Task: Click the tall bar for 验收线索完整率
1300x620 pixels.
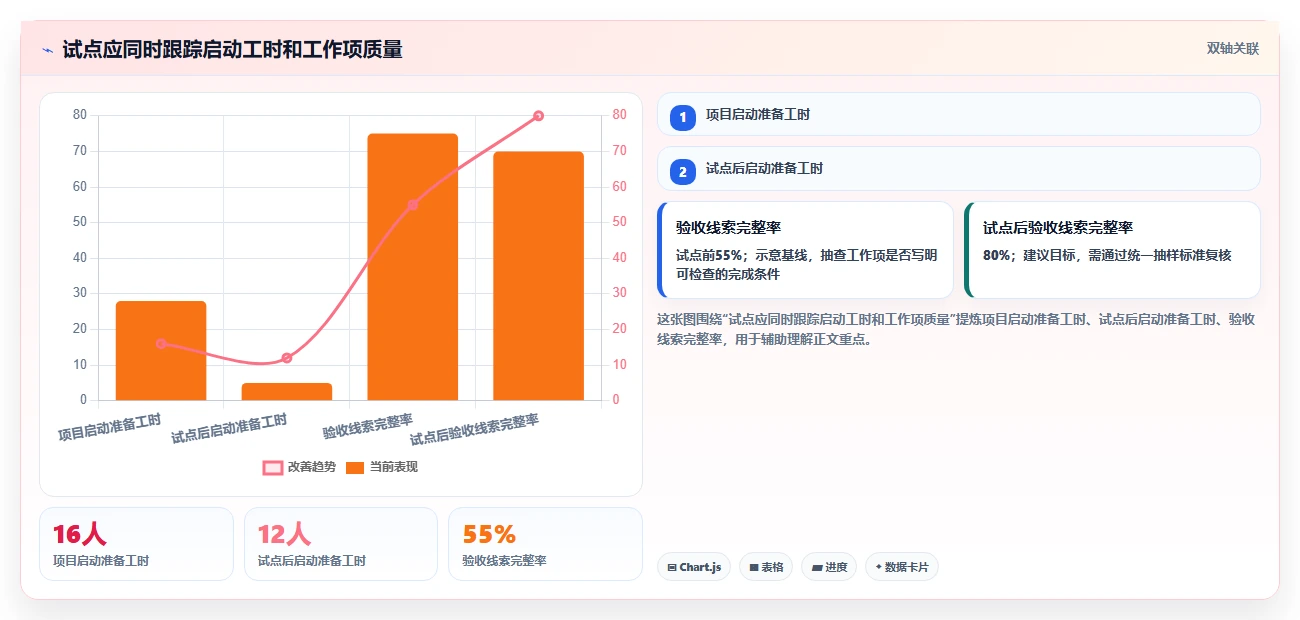Action: pyautogui.click(x=412, y=267)
